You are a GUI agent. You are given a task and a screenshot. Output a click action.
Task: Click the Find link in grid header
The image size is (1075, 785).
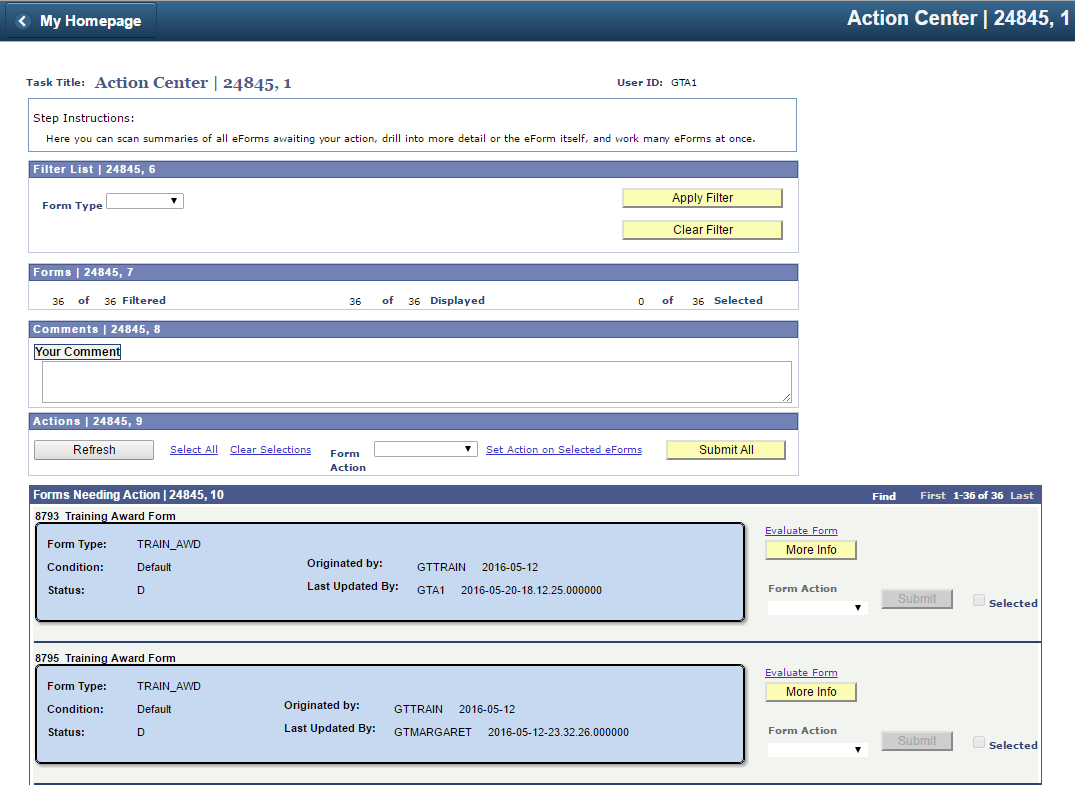tap(884, 496)
